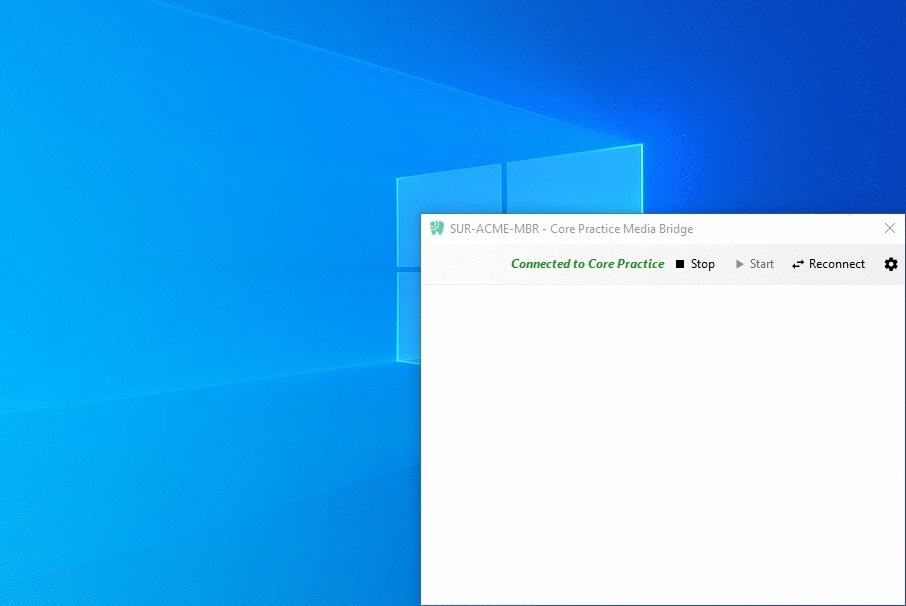Select the word Connected in green status
Image resolution: width=906 pixels, height=606 pixels.
pos(541,264)
